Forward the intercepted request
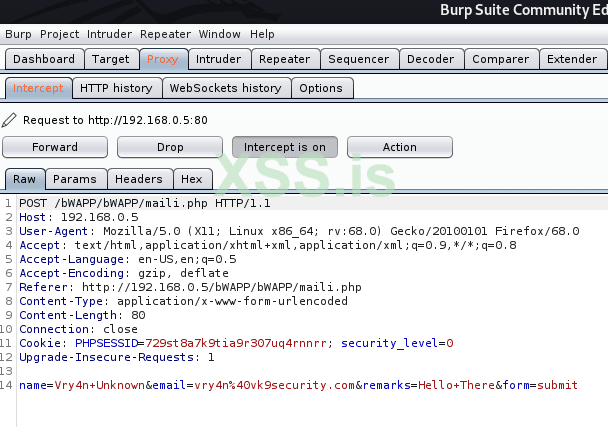This screenshot has width=608, height=427. (x=55, y=147)
